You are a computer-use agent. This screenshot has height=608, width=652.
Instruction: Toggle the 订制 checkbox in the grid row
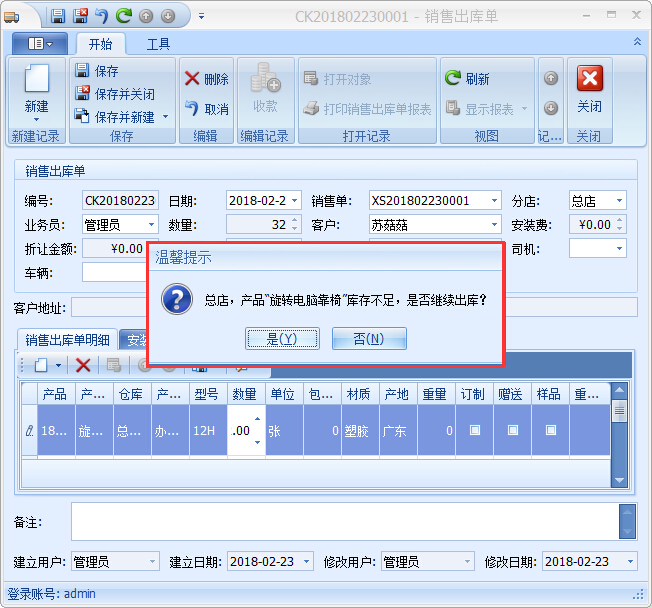point(474,430)
